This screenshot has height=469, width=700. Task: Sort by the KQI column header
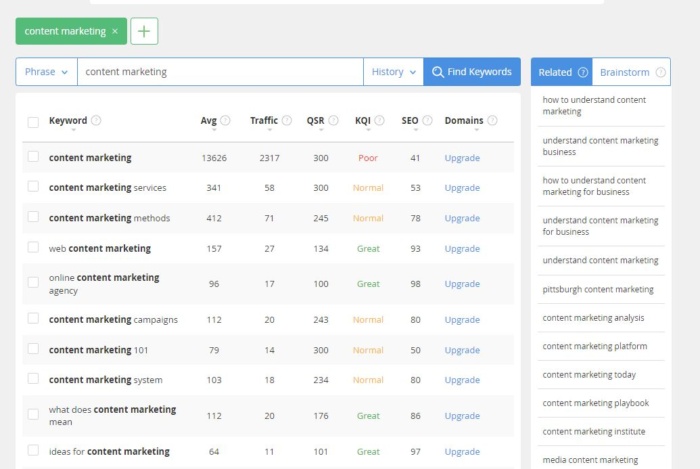(x=362, y=120)
